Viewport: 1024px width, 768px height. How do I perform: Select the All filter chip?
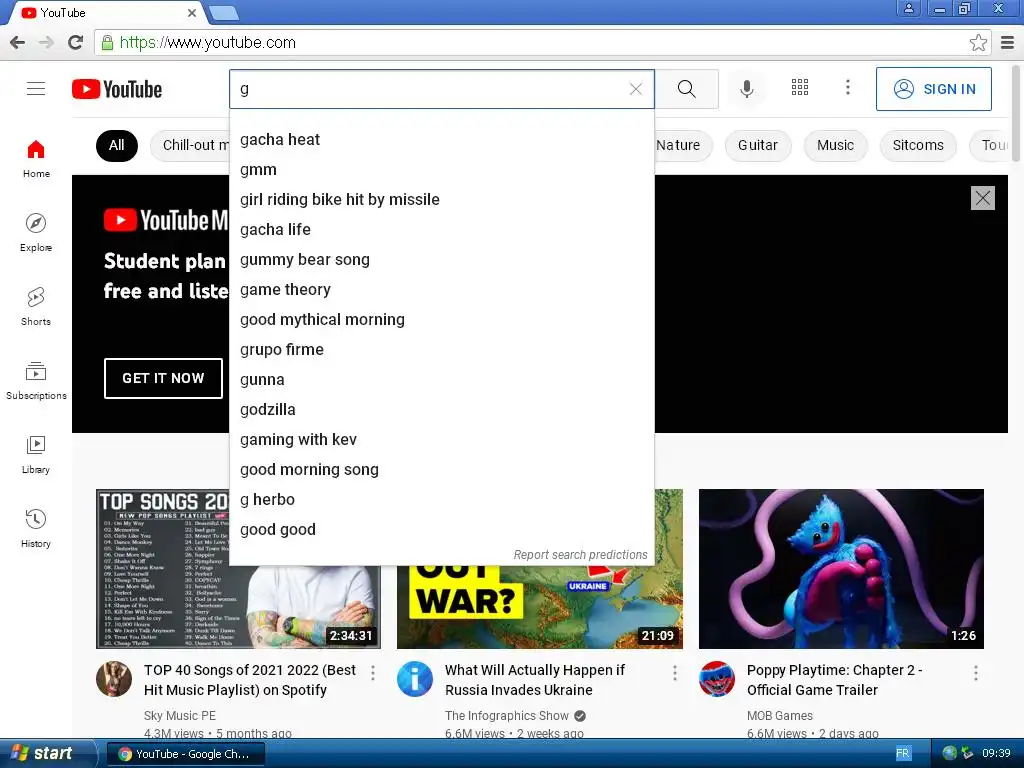pos(117,145)
